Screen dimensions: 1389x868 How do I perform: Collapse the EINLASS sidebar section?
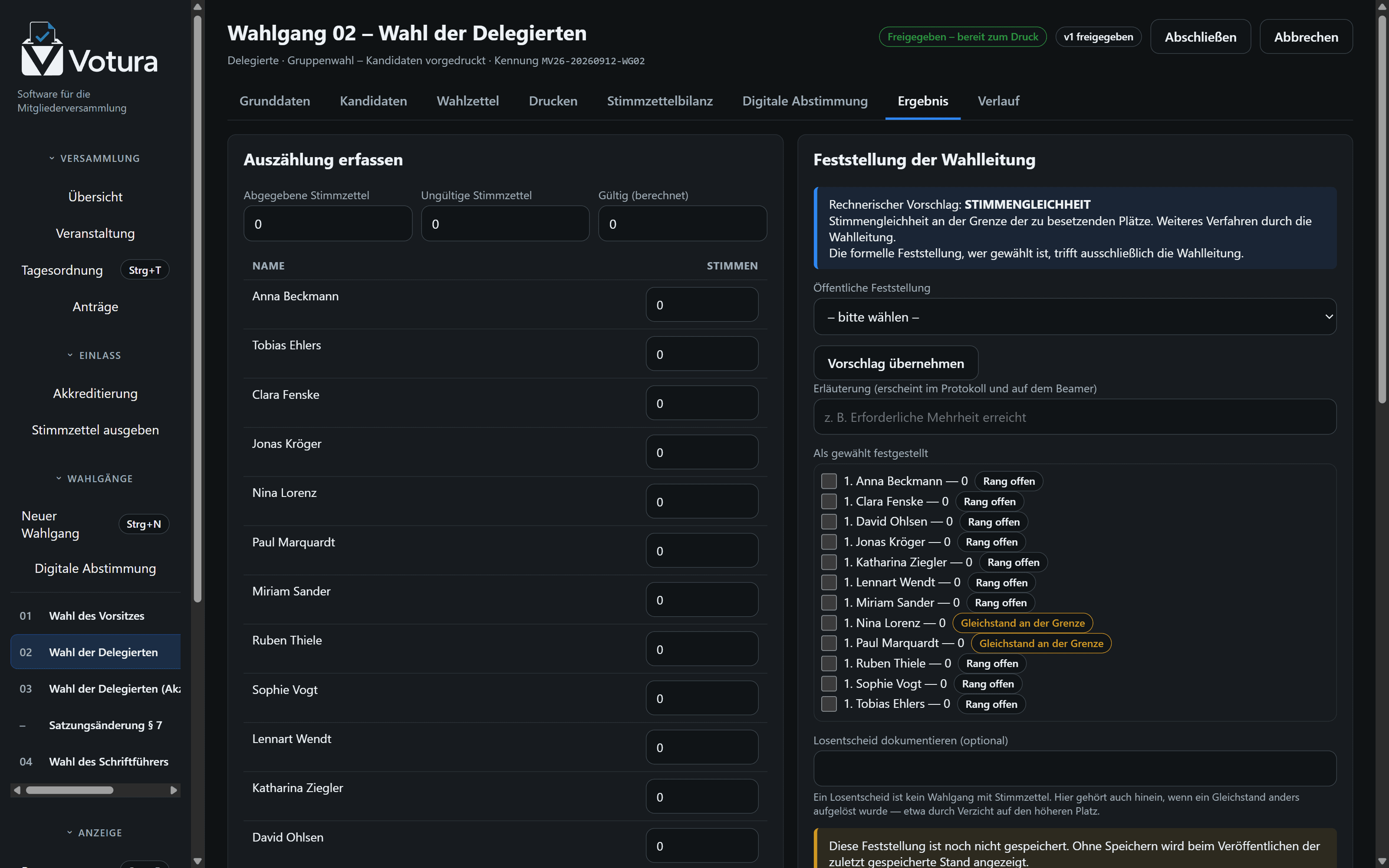[x=95, y=355]
